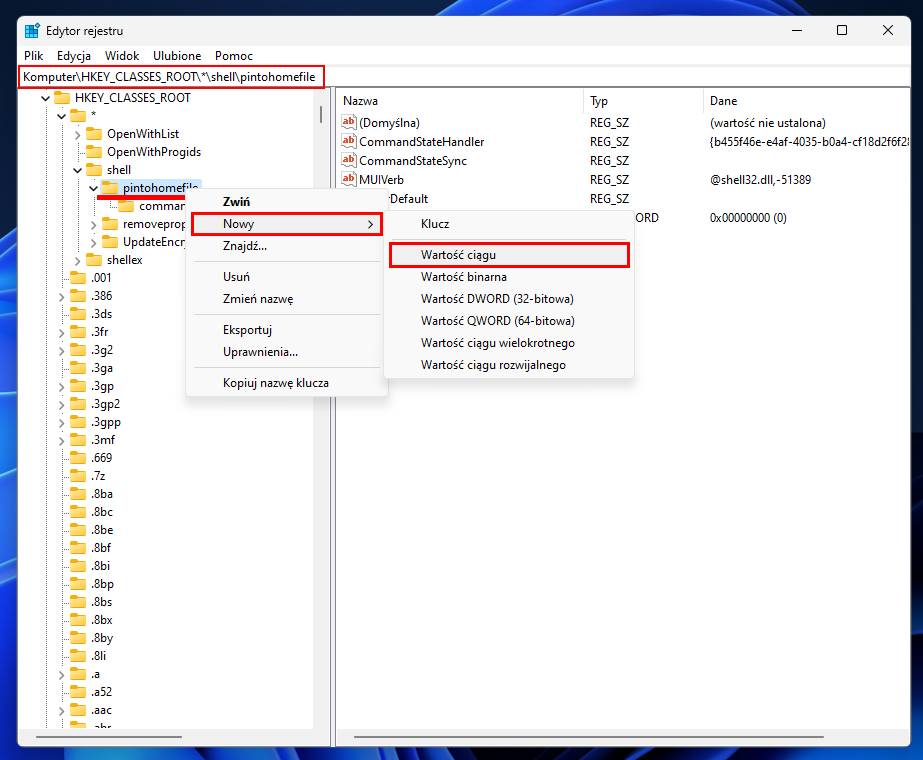Click the .7z folder icon

(x=78, y=476)
